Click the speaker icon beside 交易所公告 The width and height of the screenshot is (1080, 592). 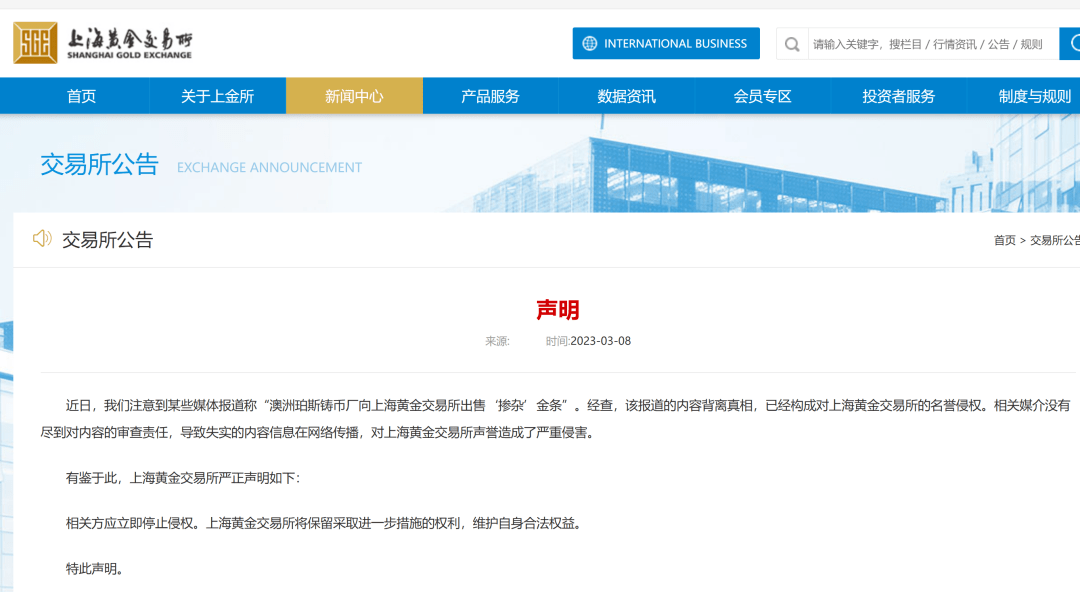coord(42,239)
